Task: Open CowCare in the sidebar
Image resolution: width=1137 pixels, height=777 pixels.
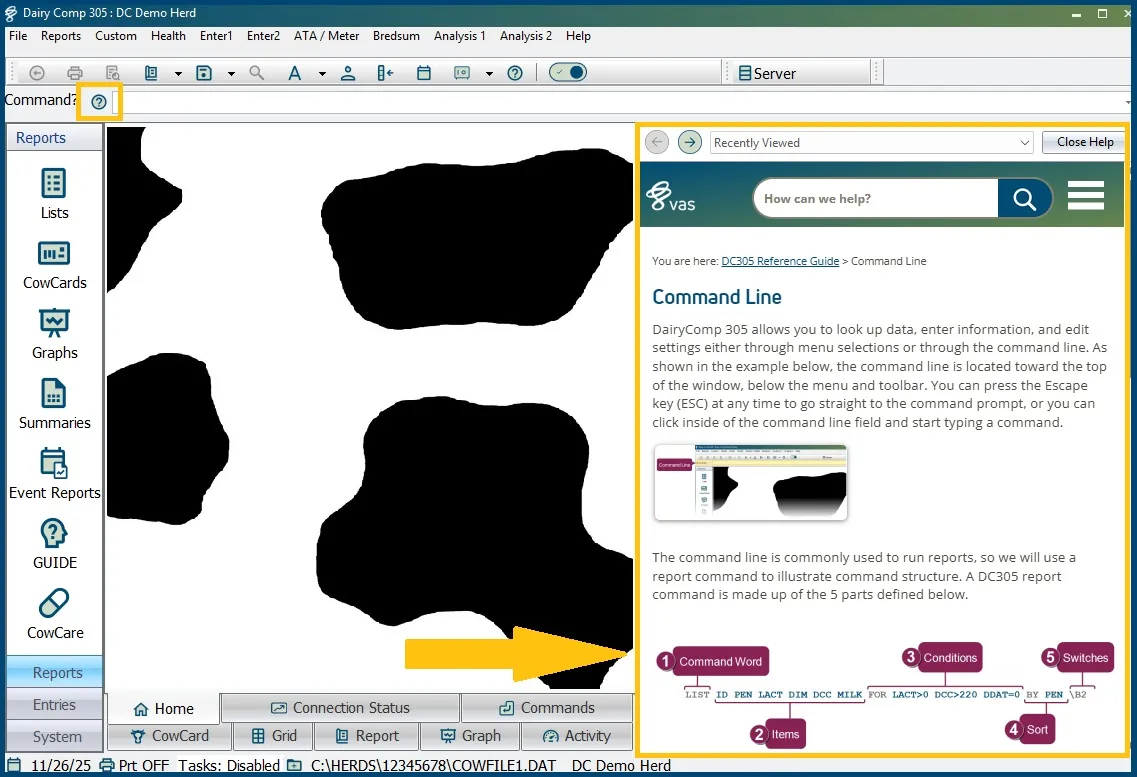Action: coord(54,615)
